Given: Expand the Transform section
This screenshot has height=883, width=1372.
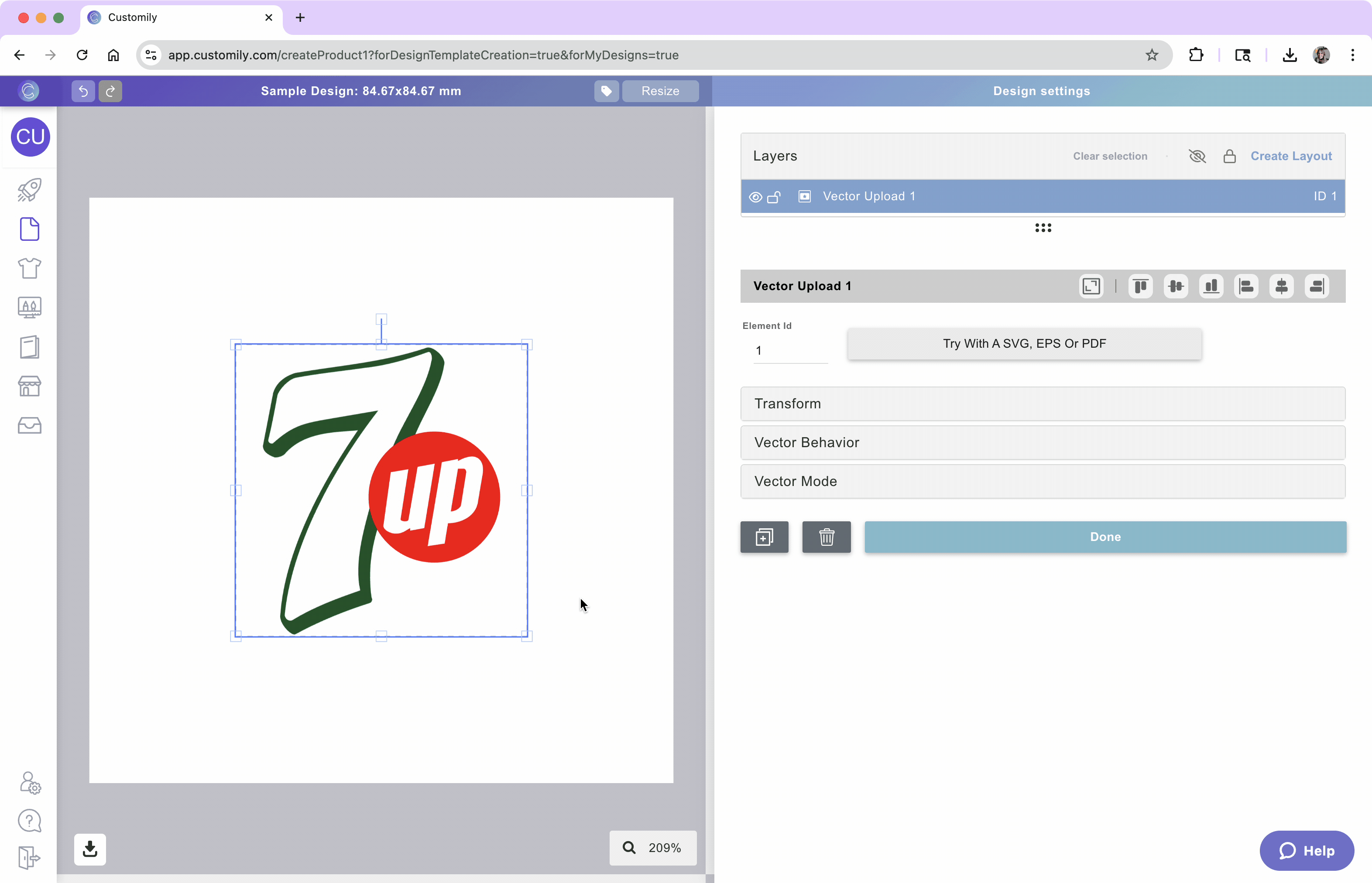Looking at the screenshot, I should (1043, 404).
